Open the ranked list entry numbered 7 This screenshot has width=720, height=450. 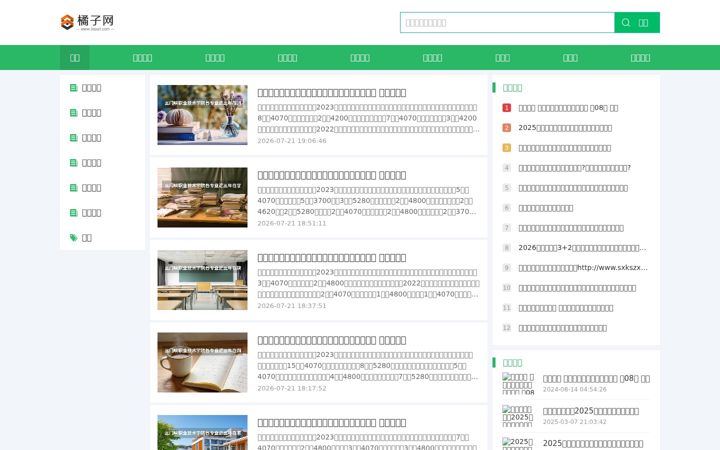coord(571,228)
